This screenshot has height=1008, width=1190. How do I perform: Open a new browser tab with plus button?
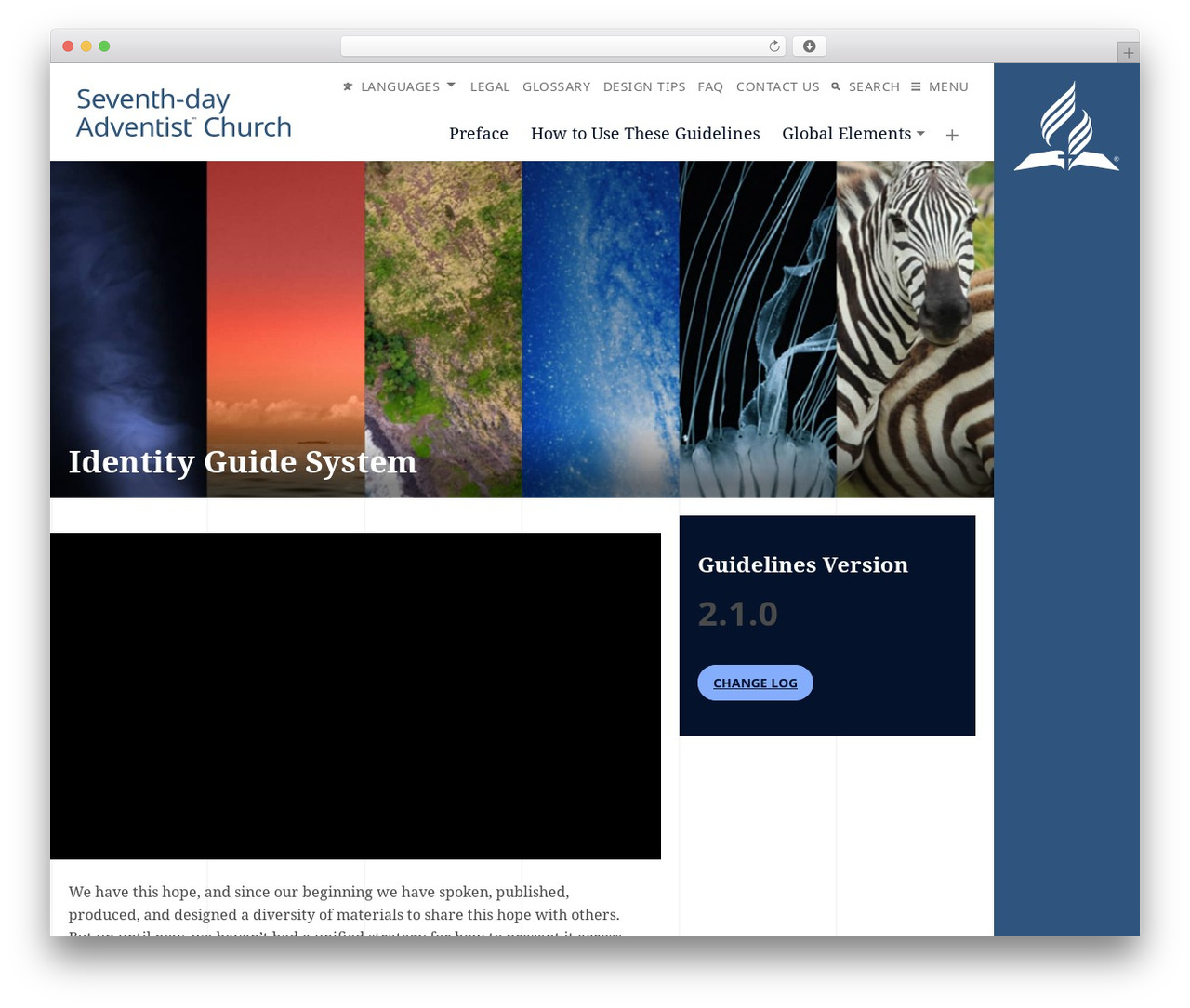click(x=1128, y=53)
